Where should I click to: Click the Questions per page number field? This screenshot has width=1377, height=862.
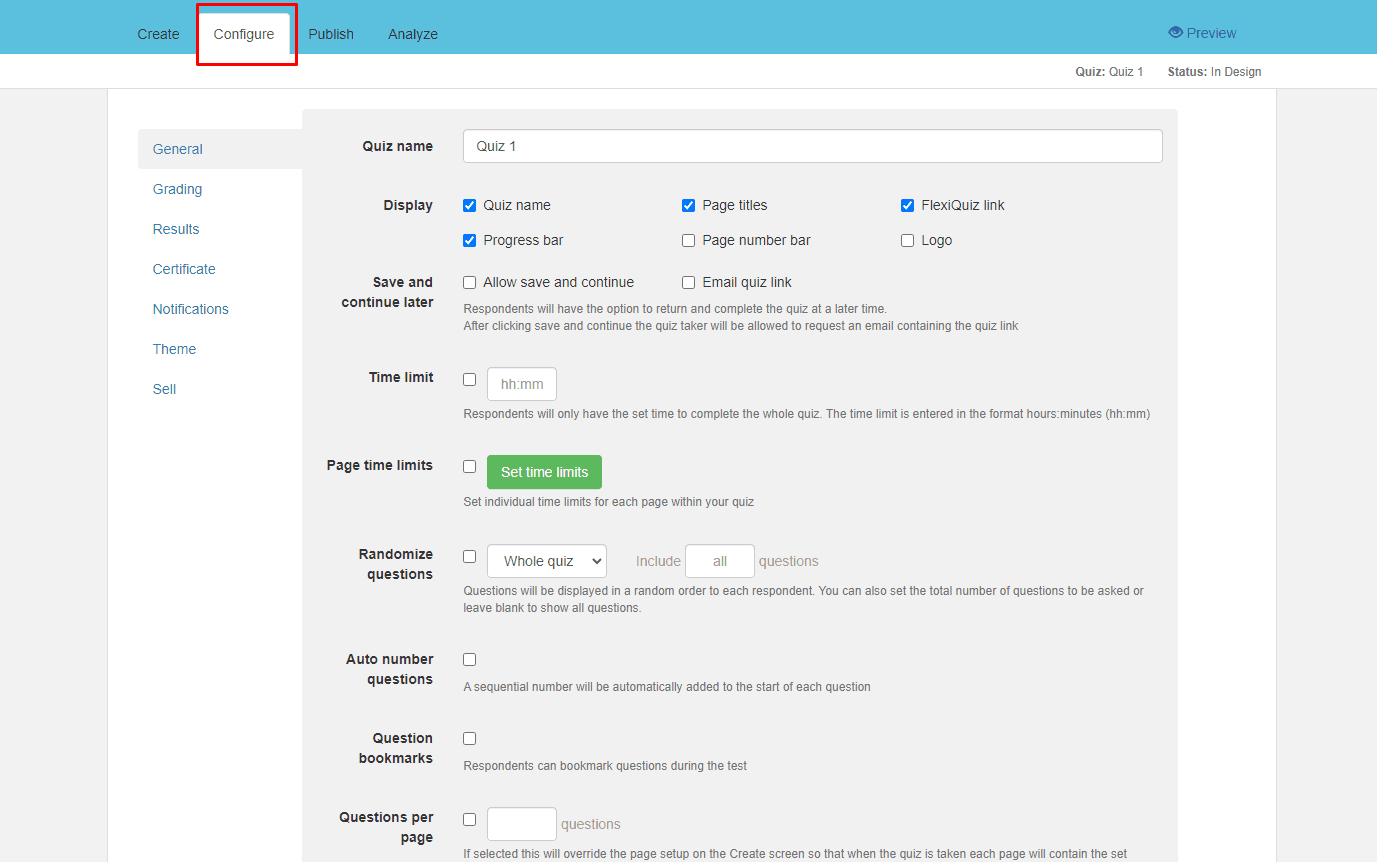(x=522, y=824)
